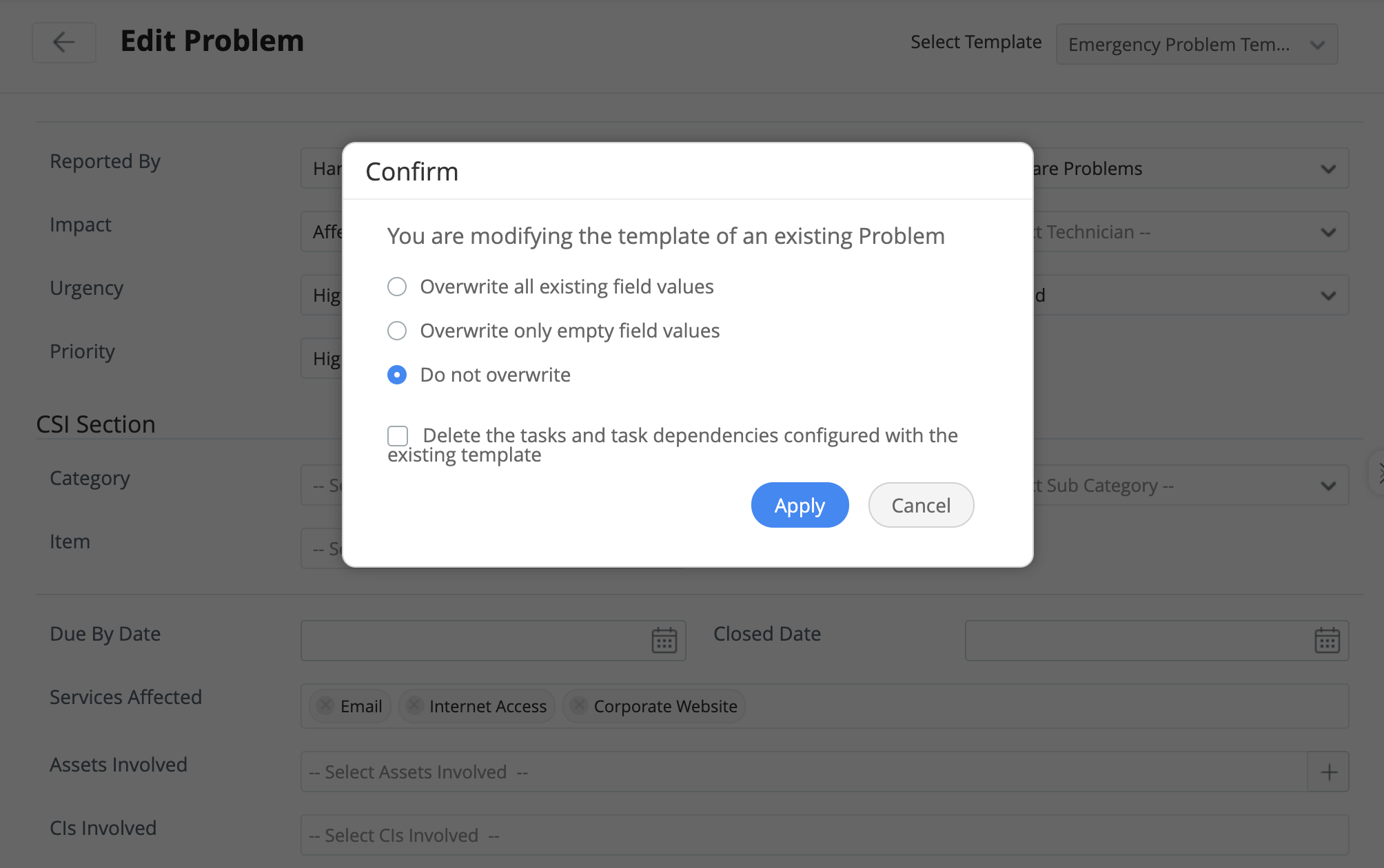Remove the Corporate Website service tag

(x=579, y=705)
